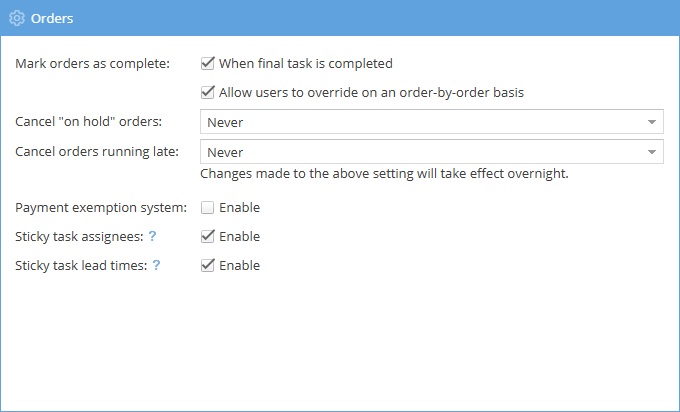680x412 pixels.
Task: Click the Orders panel title text
Action: click(x=52, y=18)
